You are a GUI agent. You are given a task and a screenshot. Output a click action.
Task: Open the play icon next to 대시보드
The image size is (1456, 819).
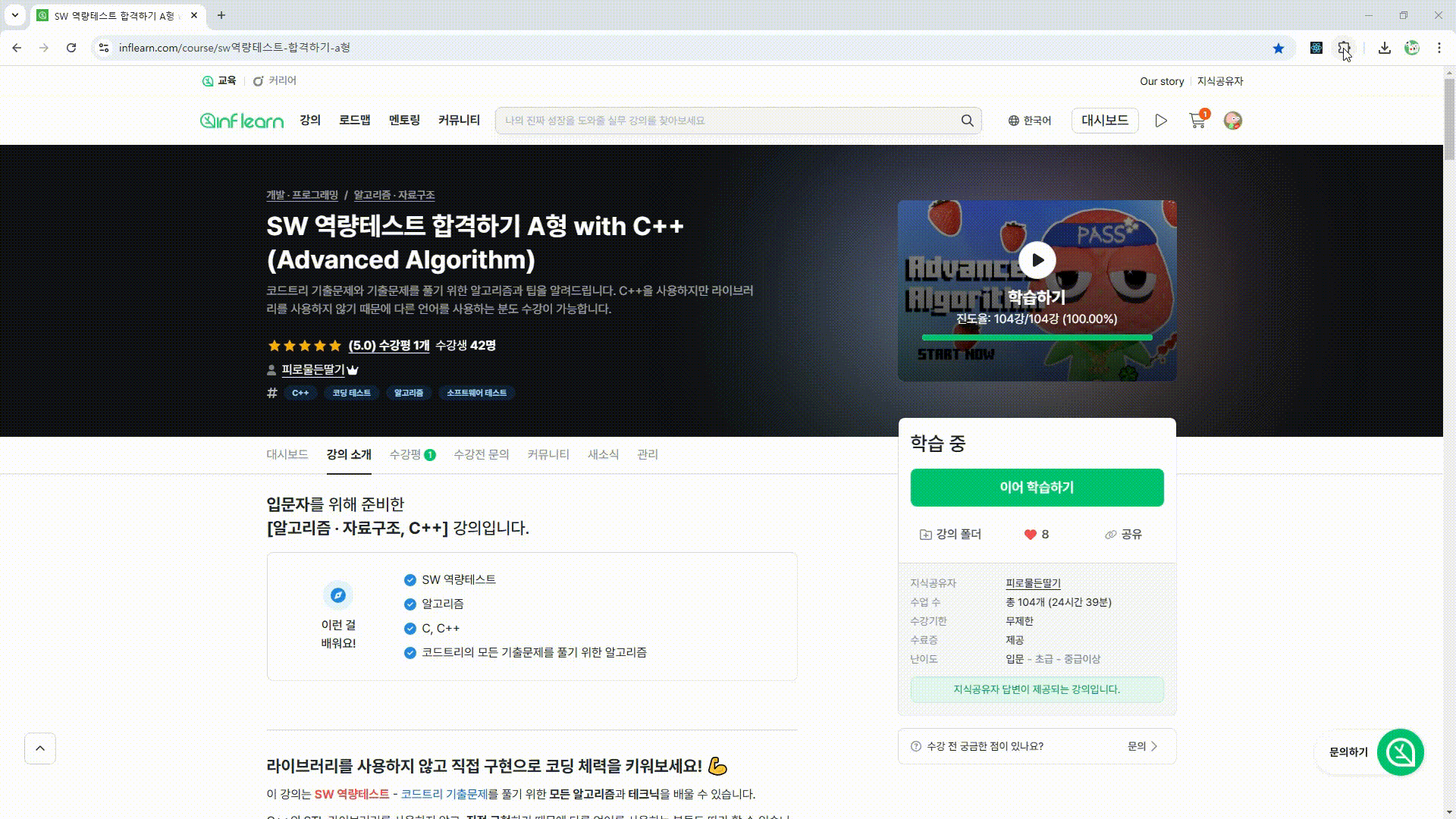1161,121
